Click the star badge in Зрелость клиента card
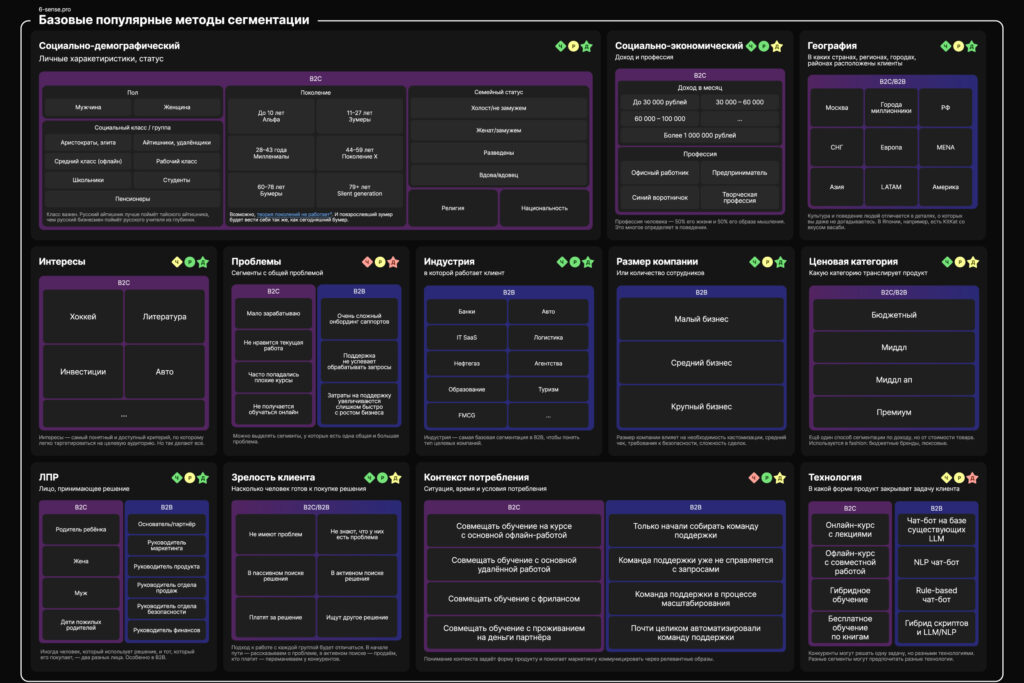Viewport: 1024px width, 683px height. [x=393, y=478]
